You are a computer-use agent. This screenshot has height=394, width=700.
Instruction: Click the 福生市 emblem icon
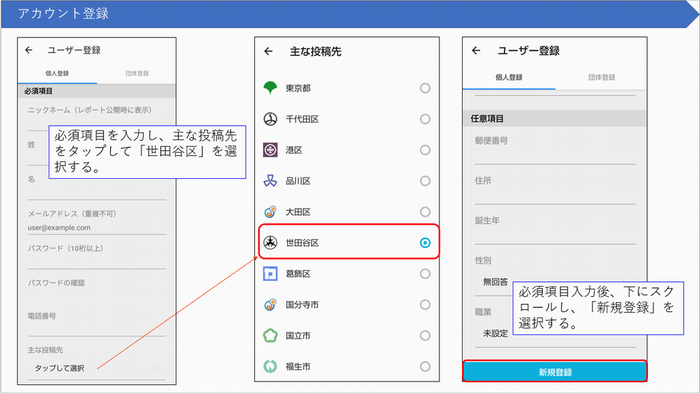click(270, 366)
